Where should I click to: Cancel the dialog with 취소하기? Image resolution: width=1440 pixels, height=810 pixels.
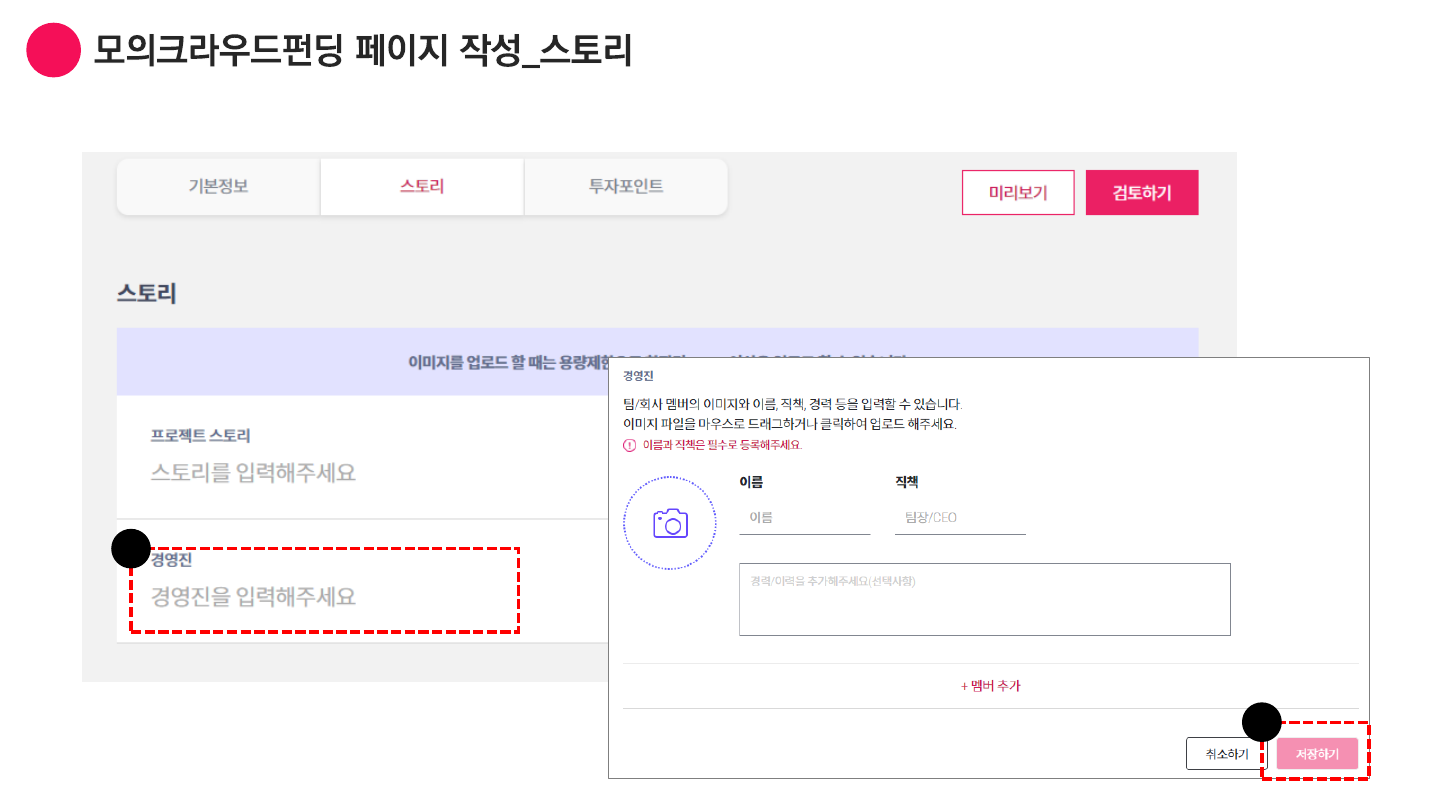tap(1226, 754)
